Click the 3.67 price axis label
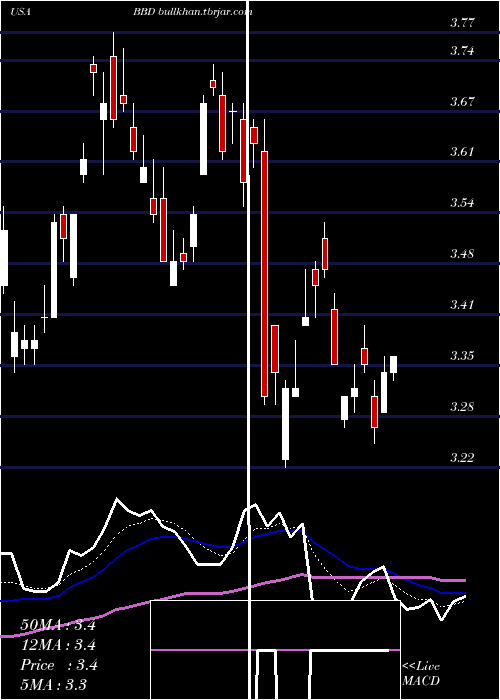The height and width of the screenshot is (700, 500). tap(462, 102)
